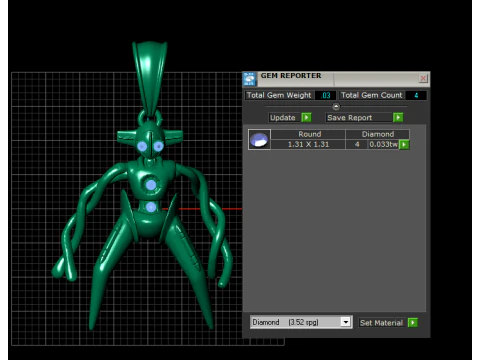Click the Total Gem Weight label
The height and width of the screenshot is (360, 480).
coord(279,95)
